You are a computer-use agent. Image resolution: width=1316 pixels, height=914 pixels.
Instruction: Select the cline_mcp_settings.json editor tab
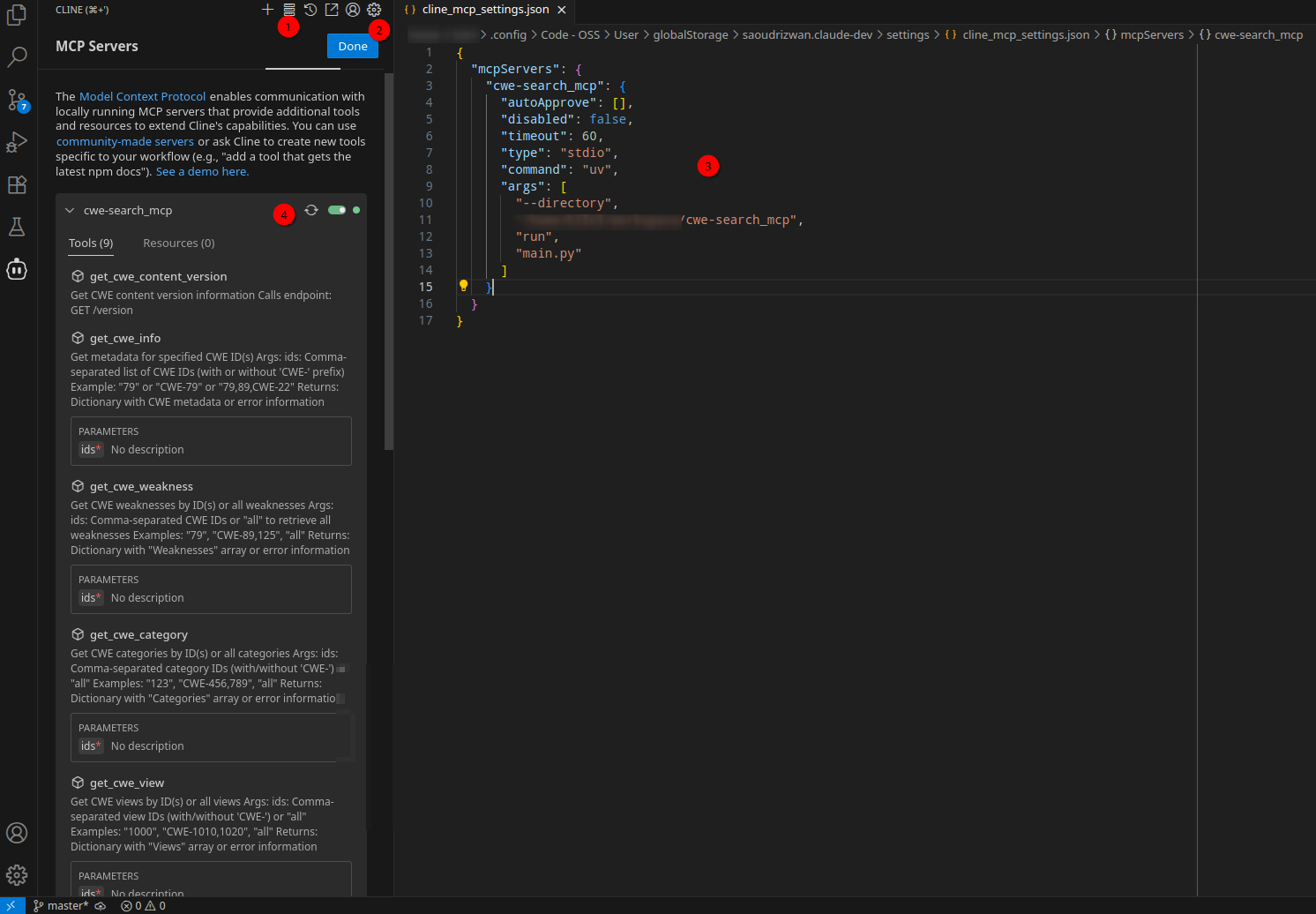point(485,10)
